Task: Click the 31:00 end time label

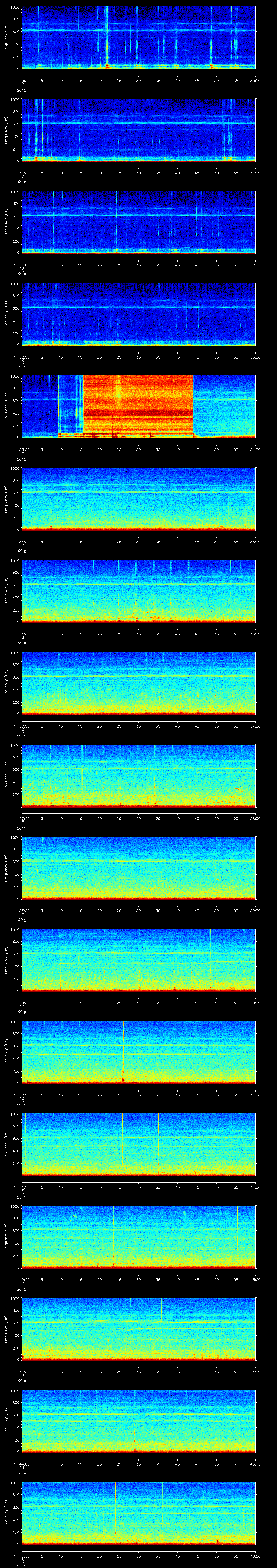Action: click(x=256, y=173)
